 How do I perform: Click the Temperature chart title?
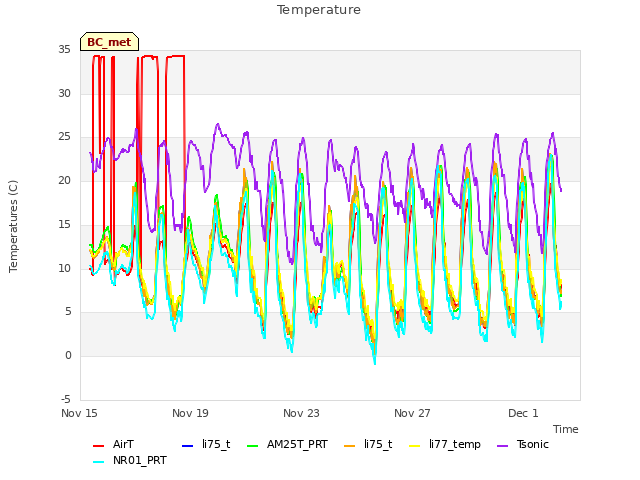319,10
